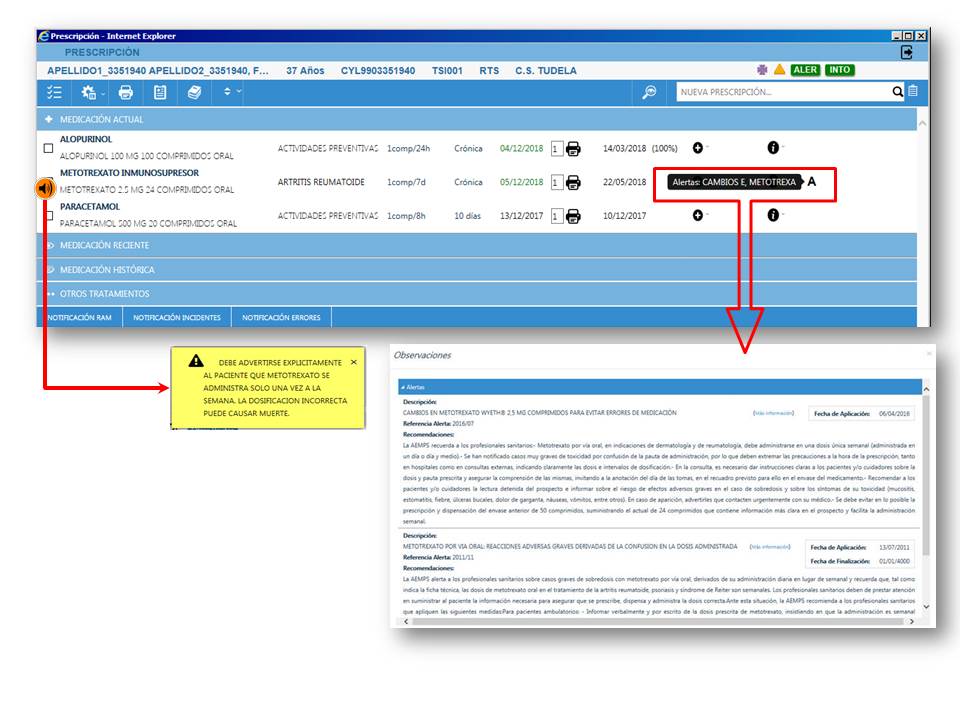Click the checklist icon in the toolbar
The image size is (960, 720).
coord(55,92)
